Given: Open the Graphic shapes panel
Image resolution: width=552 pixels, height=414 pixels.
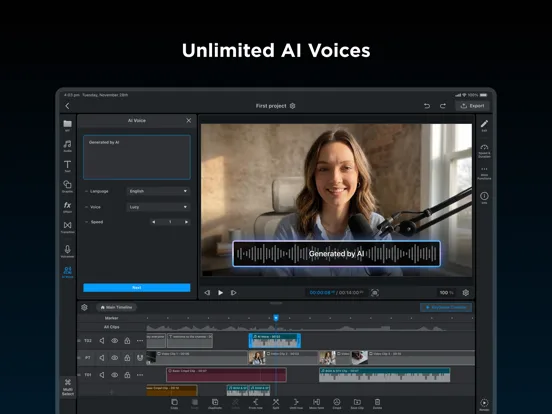Looking at the screenshot, I should [67, 186].
